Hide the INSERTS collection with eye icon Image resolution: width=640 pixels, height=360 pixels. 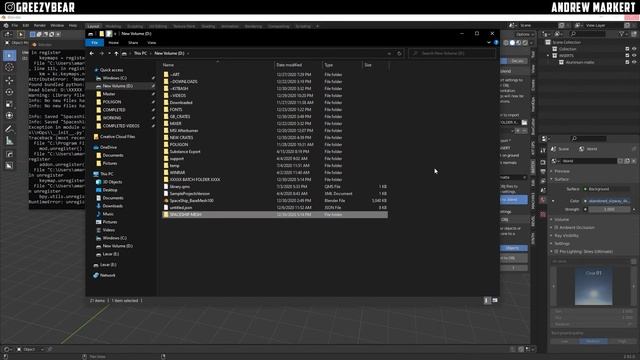[634, 56]
